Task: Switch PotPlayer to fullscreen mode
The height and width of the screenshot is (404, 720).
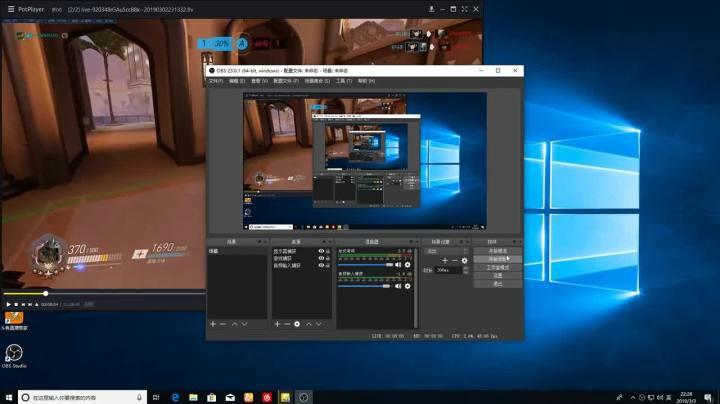Action: (x=464, y=9)
